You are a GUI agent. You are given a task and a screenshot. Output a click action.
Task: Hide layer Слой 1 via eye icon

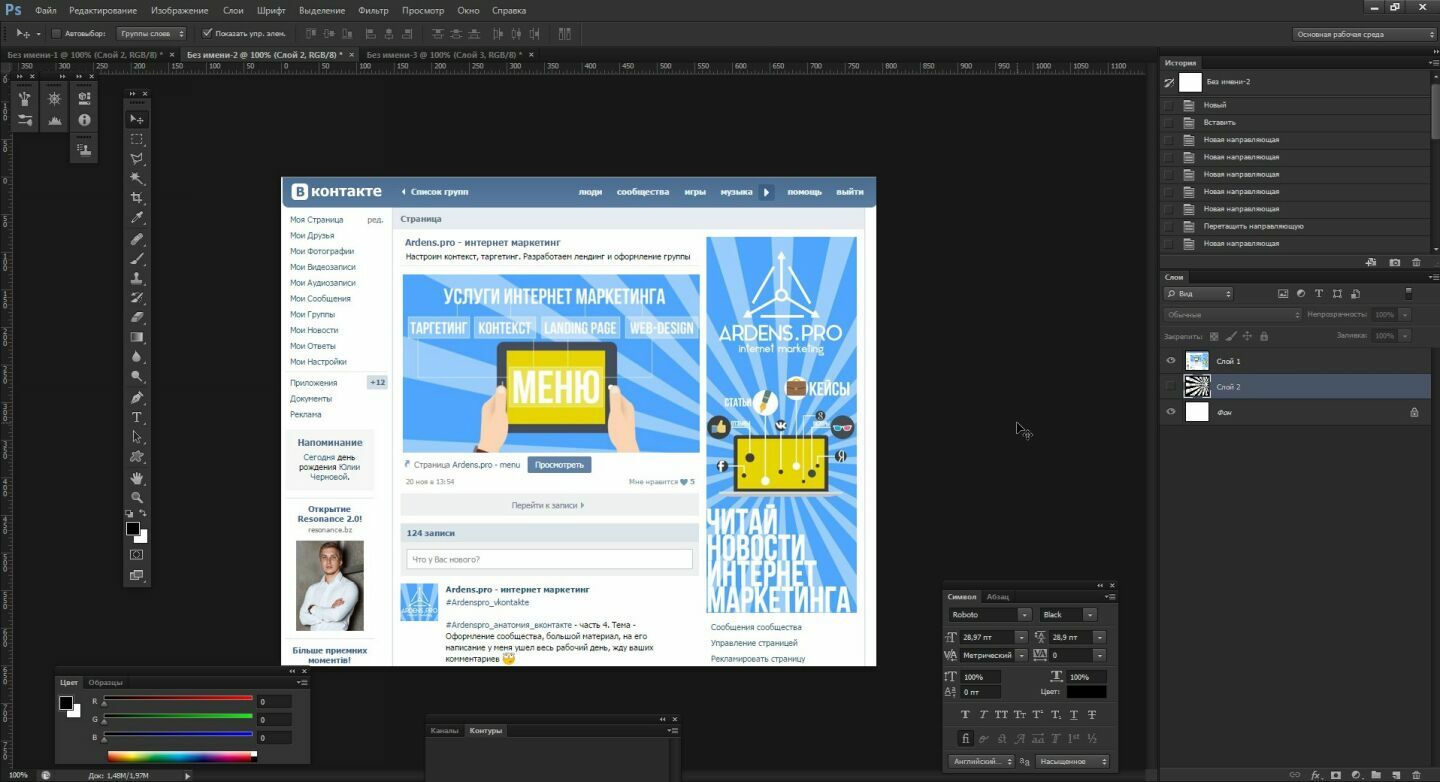pos(1170,361)
